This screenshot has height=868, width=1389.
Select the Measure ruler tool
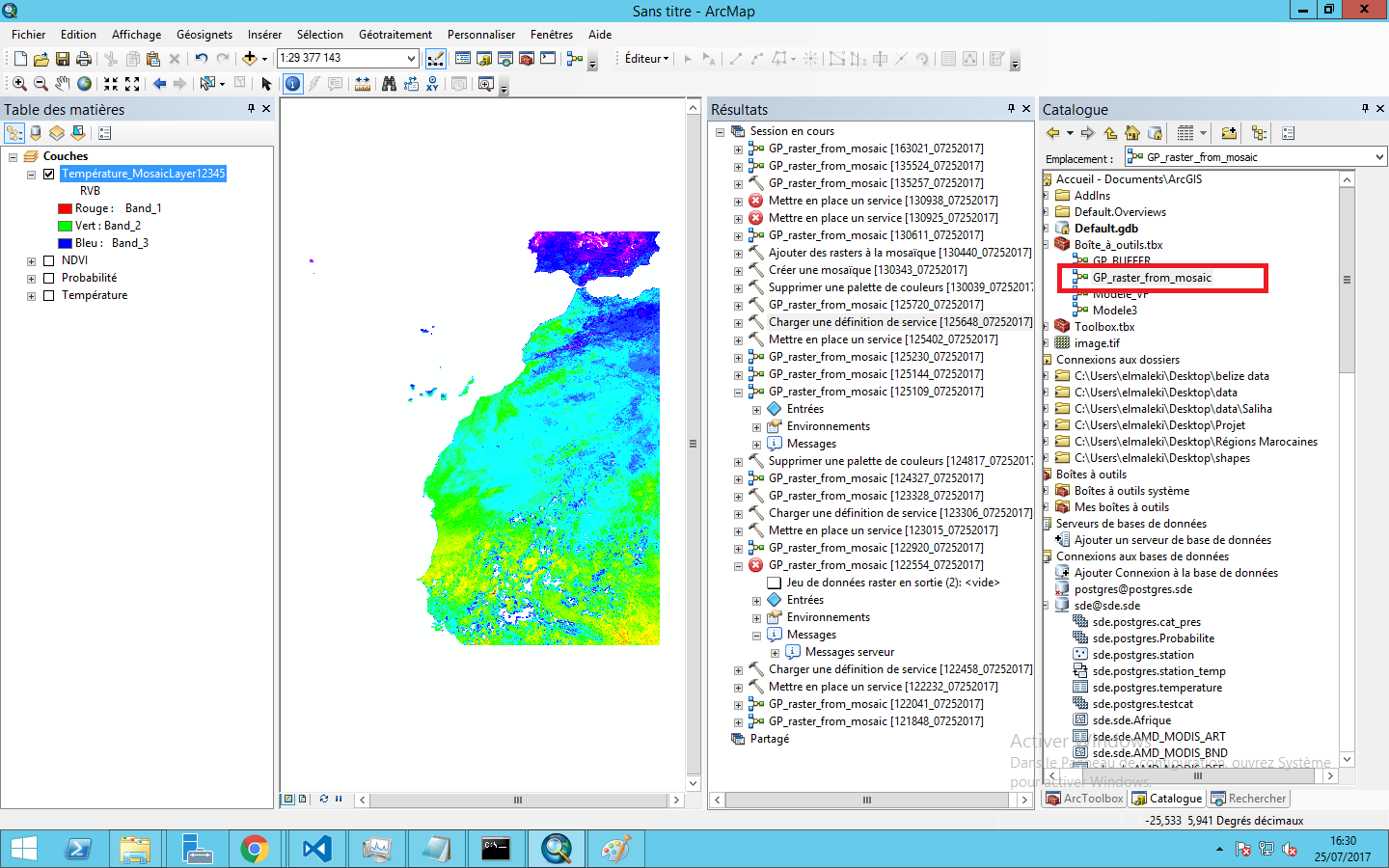click(x=363, y=84)
